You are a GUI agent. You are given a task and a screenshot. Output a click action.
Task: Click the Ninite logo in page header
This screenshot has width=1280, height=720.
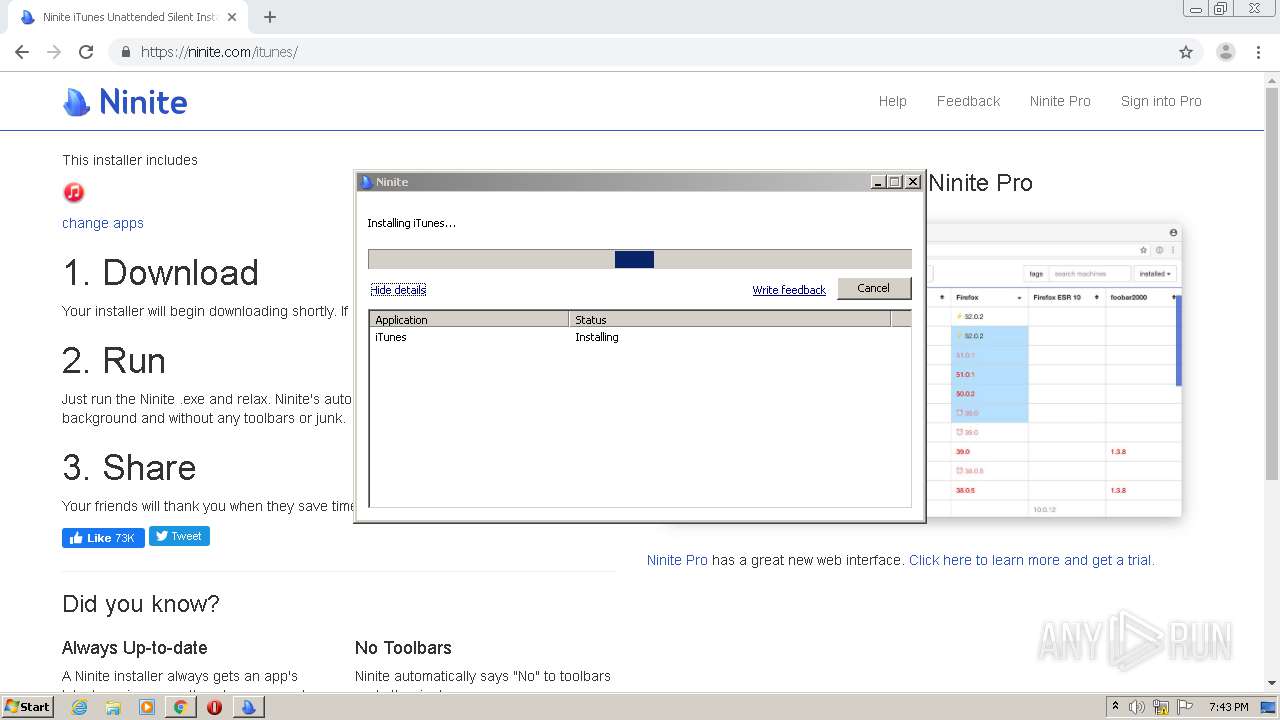point(125,101)
